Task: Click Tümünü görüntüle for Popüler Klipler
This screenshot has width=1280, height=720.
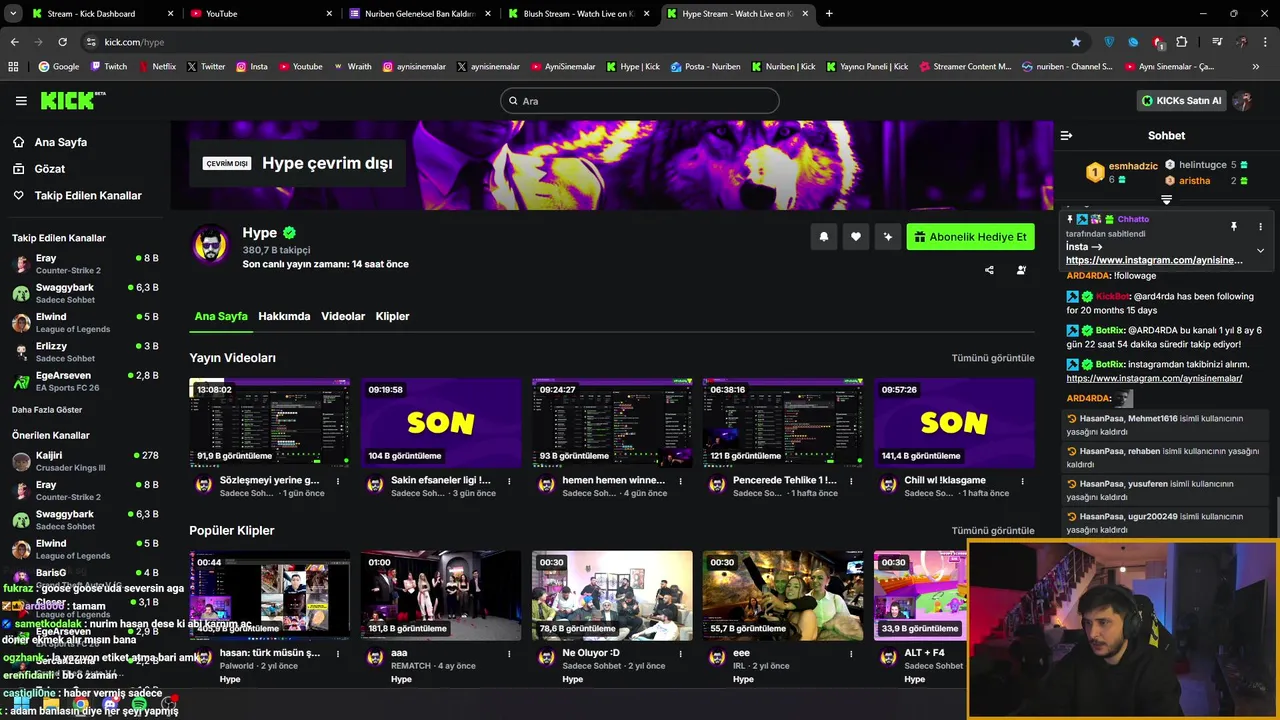Action: coord(993,531)
